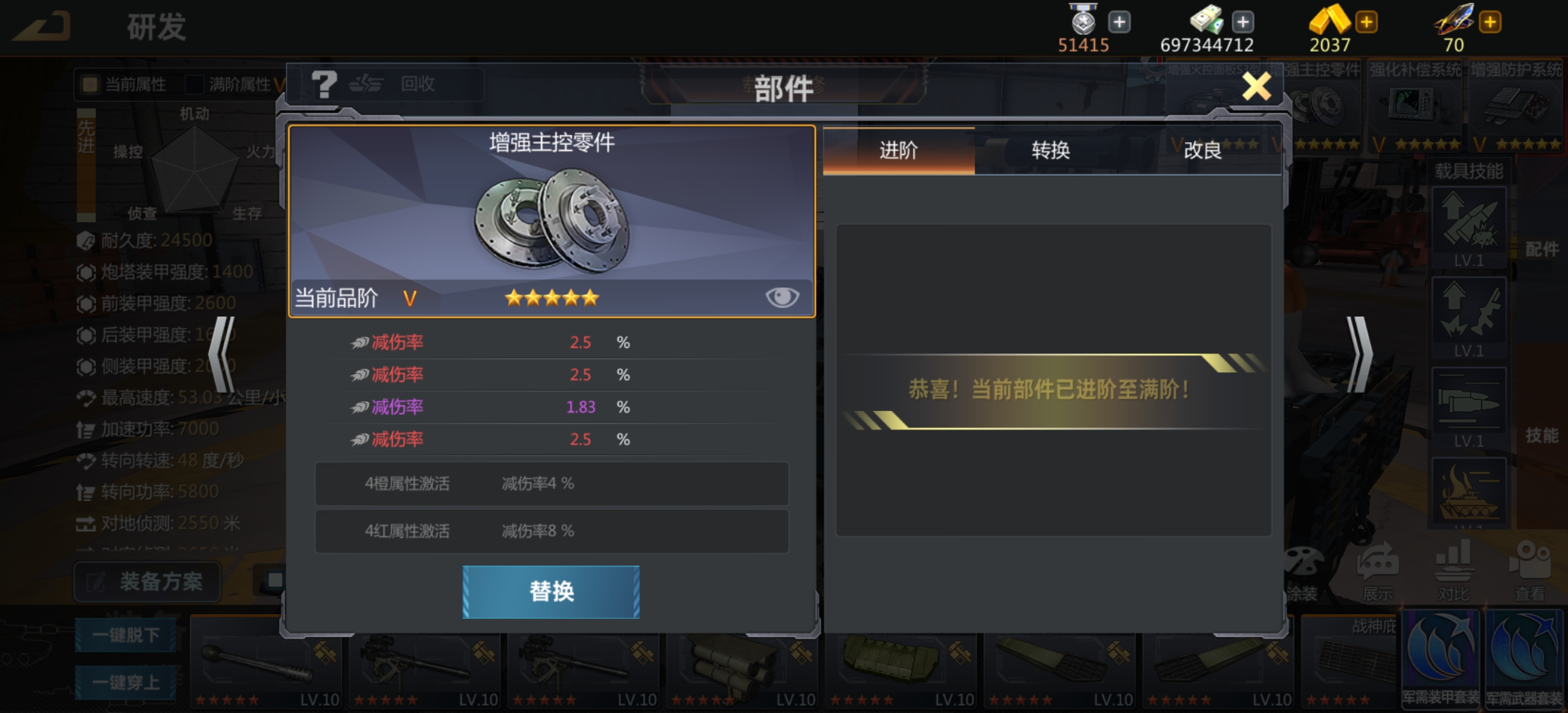1568x713 pixels.
Task: Go to previous part with left chevron
Action: click(x=222, y=355)
